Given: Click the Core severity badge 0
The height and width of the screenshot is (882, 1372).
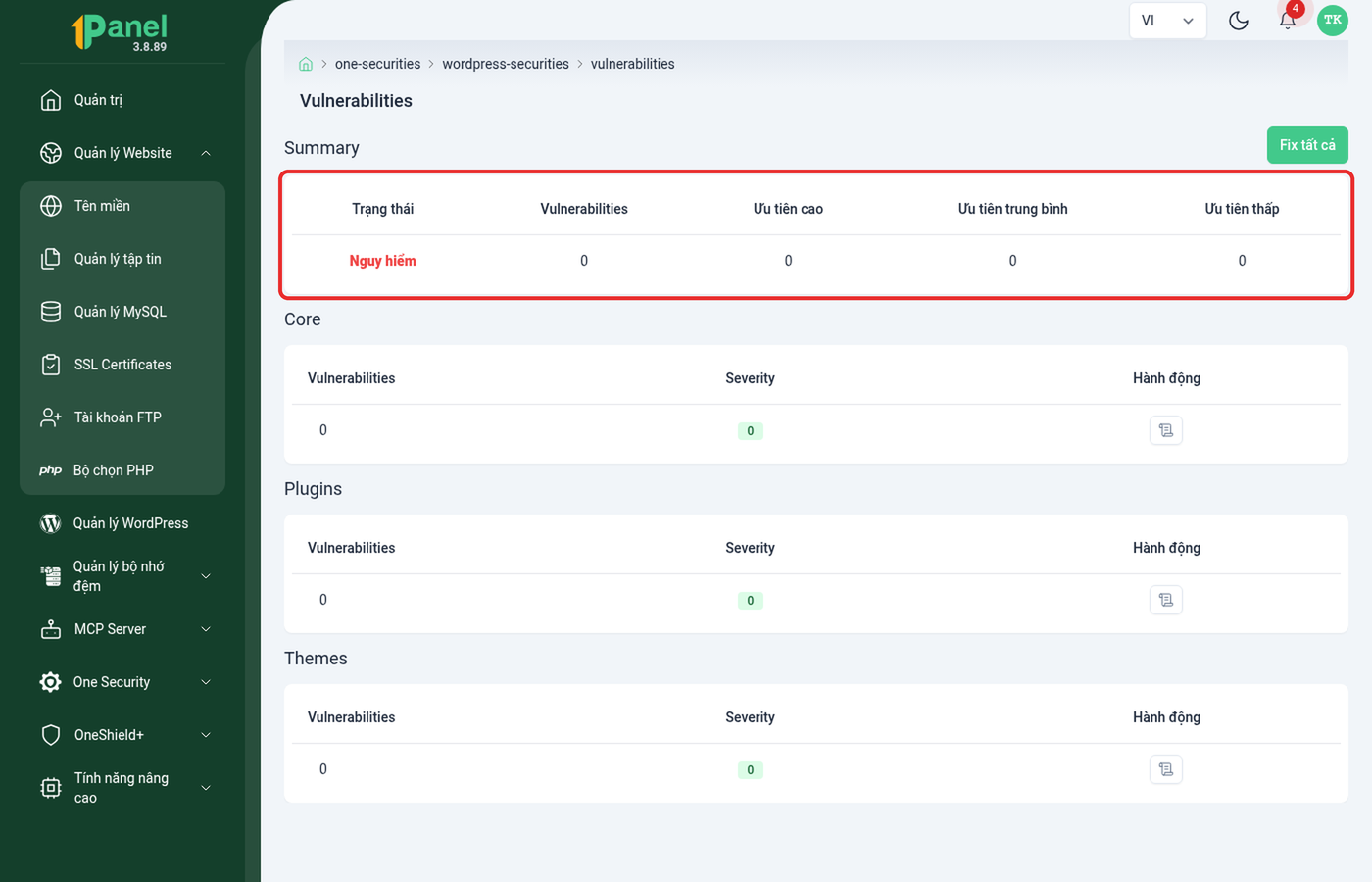Looking at the screenshot, I should click(751, 431).
